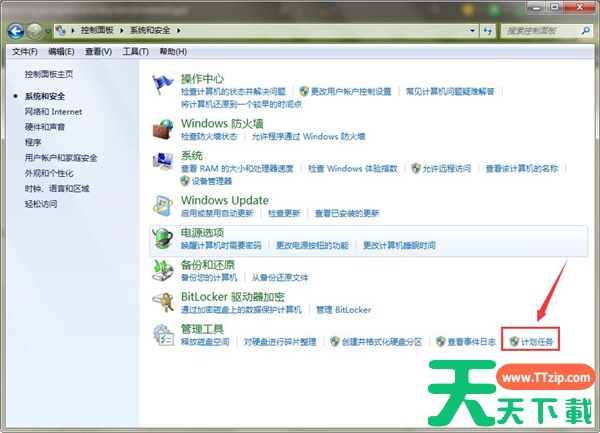
Task: Refresh the view via address bar refresh button
Action: pos(489,31)
